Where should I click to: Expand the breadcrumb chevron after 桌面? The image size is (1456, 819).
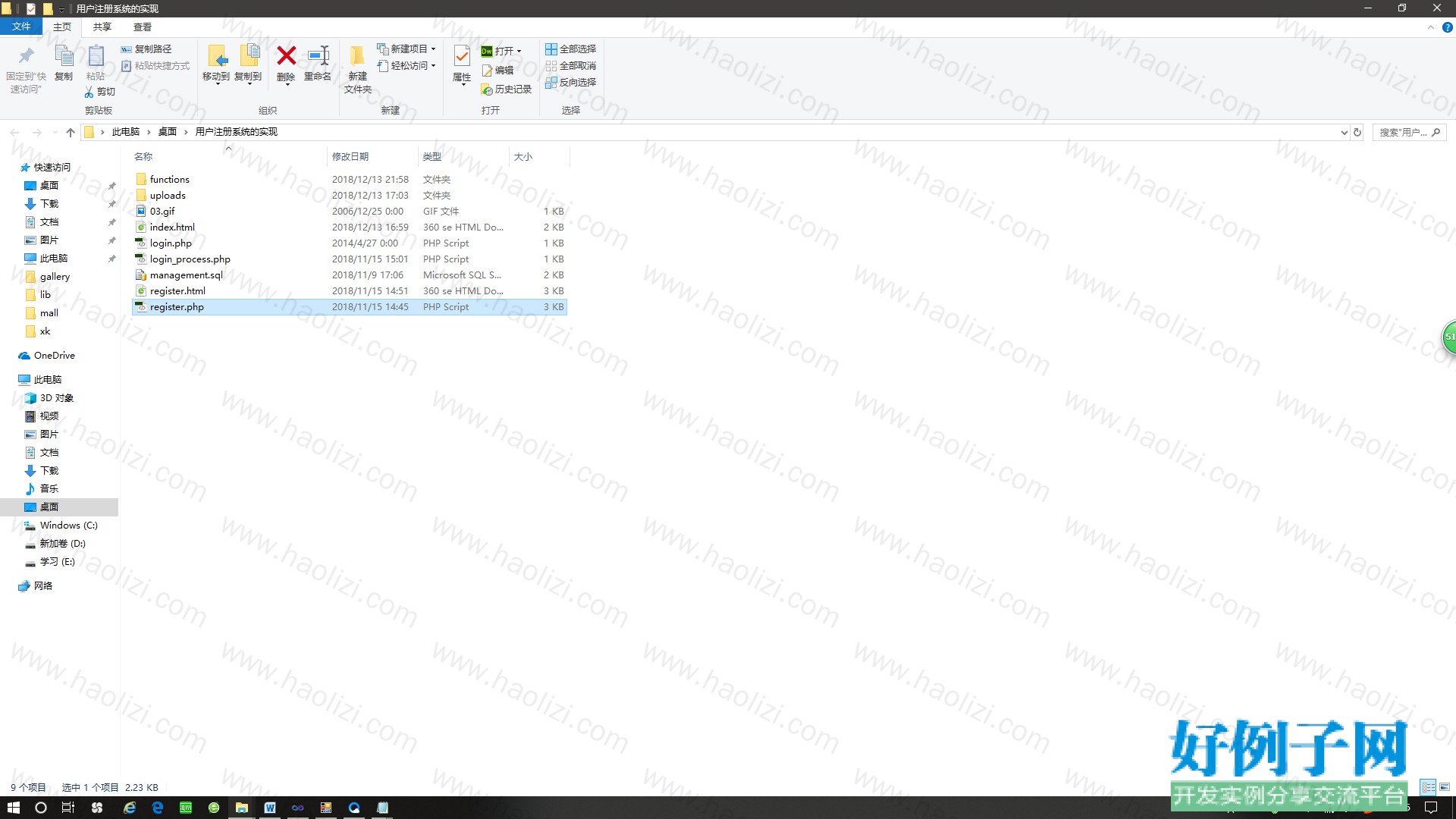[186, 132]
